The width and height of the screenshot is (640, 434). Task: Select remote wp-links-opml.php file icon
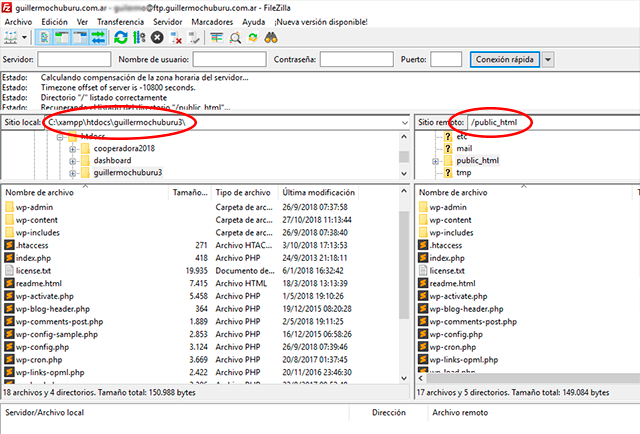pos(423,359)
